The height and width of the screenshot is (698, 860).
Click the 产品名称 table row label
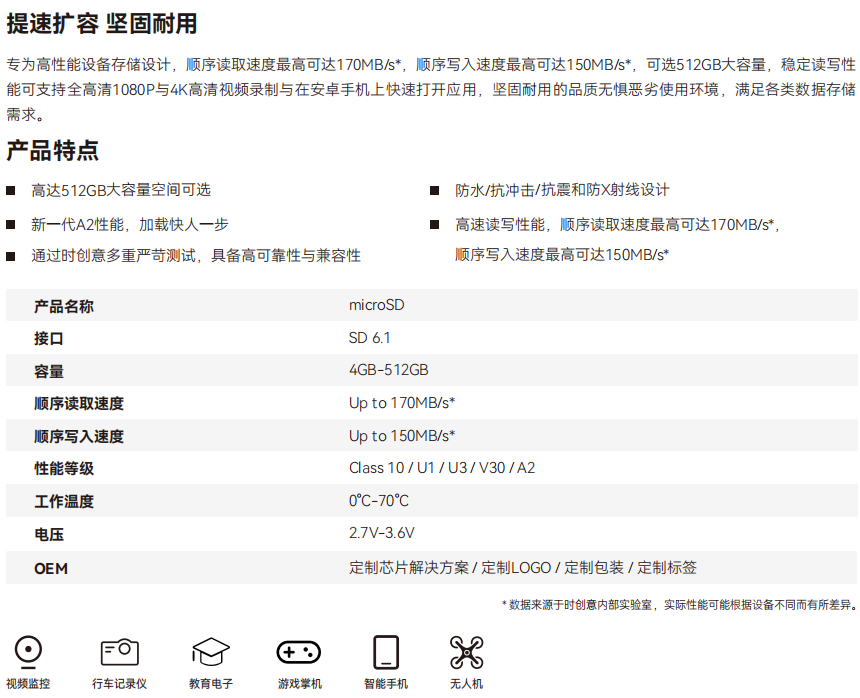pos(64,306)
